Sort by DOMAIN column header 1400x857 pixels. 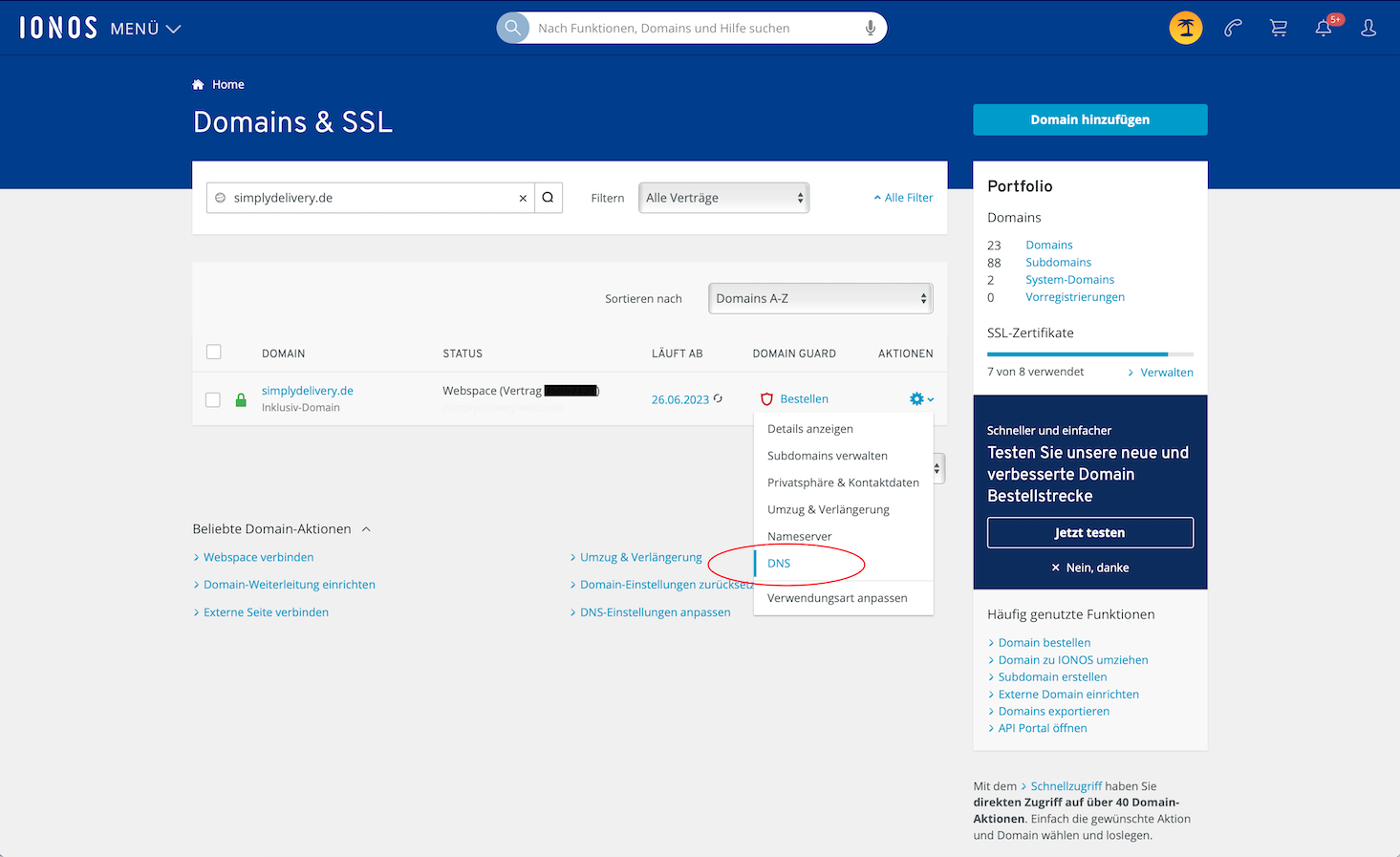coord(284,354)
